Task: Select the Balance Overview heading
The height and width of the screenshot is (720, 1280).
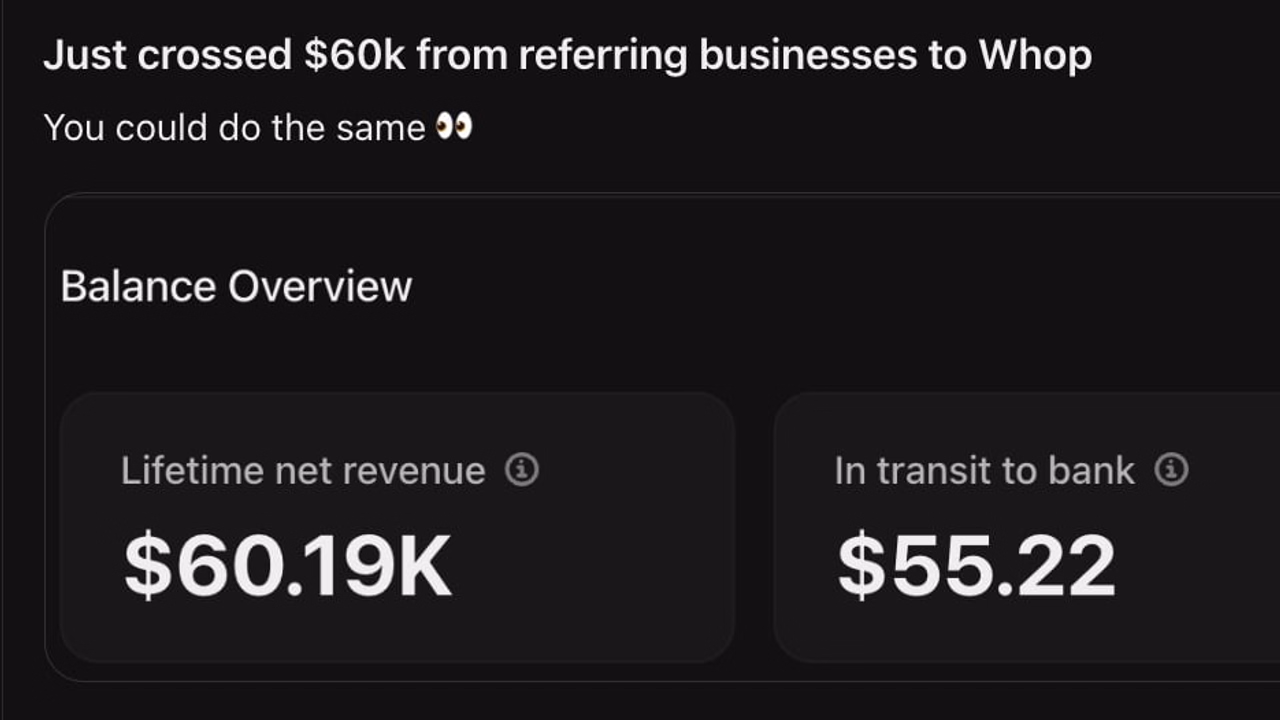Action: 236,287
